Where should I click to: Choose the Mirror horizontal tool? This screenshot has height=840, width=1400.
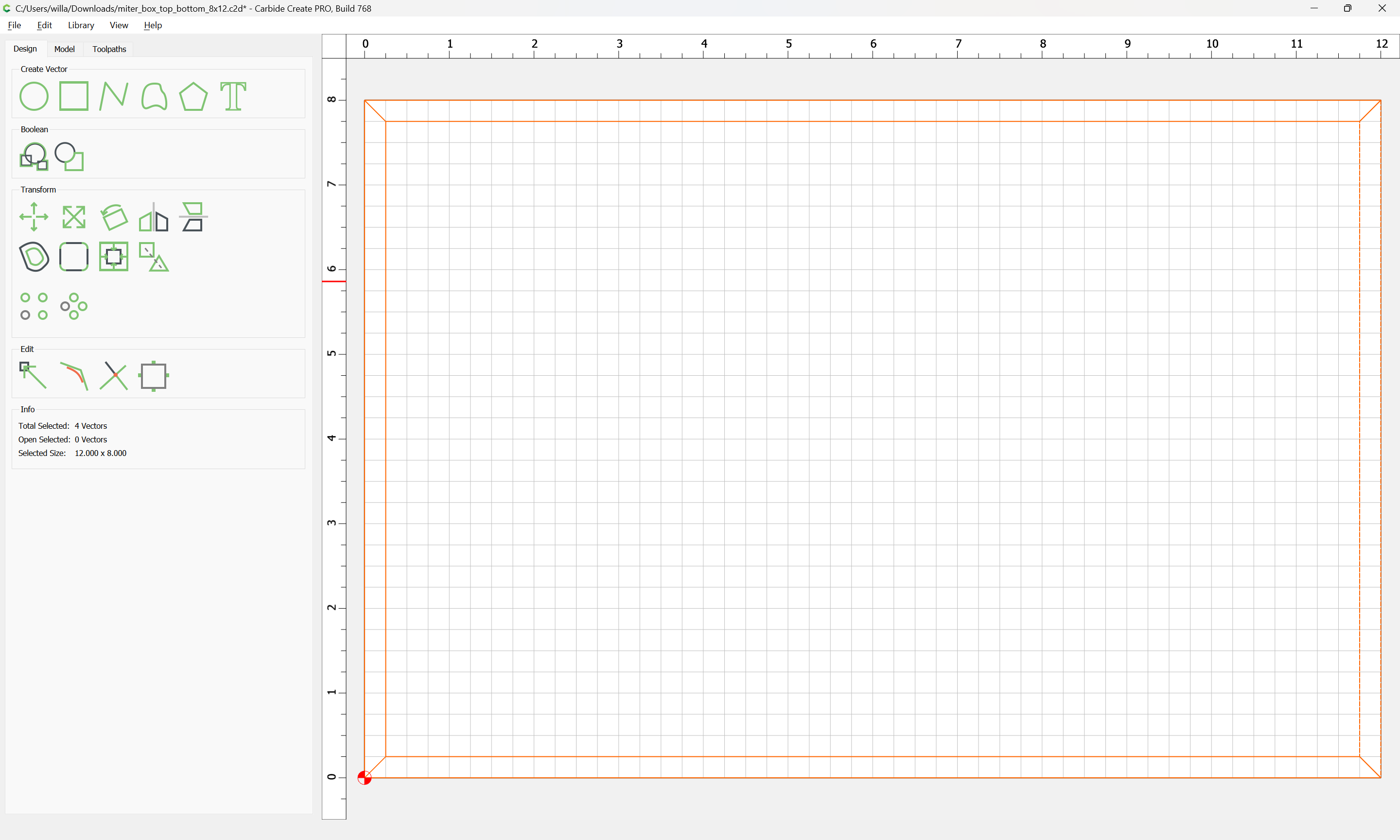pyautogui.click(x=154, y=217)
